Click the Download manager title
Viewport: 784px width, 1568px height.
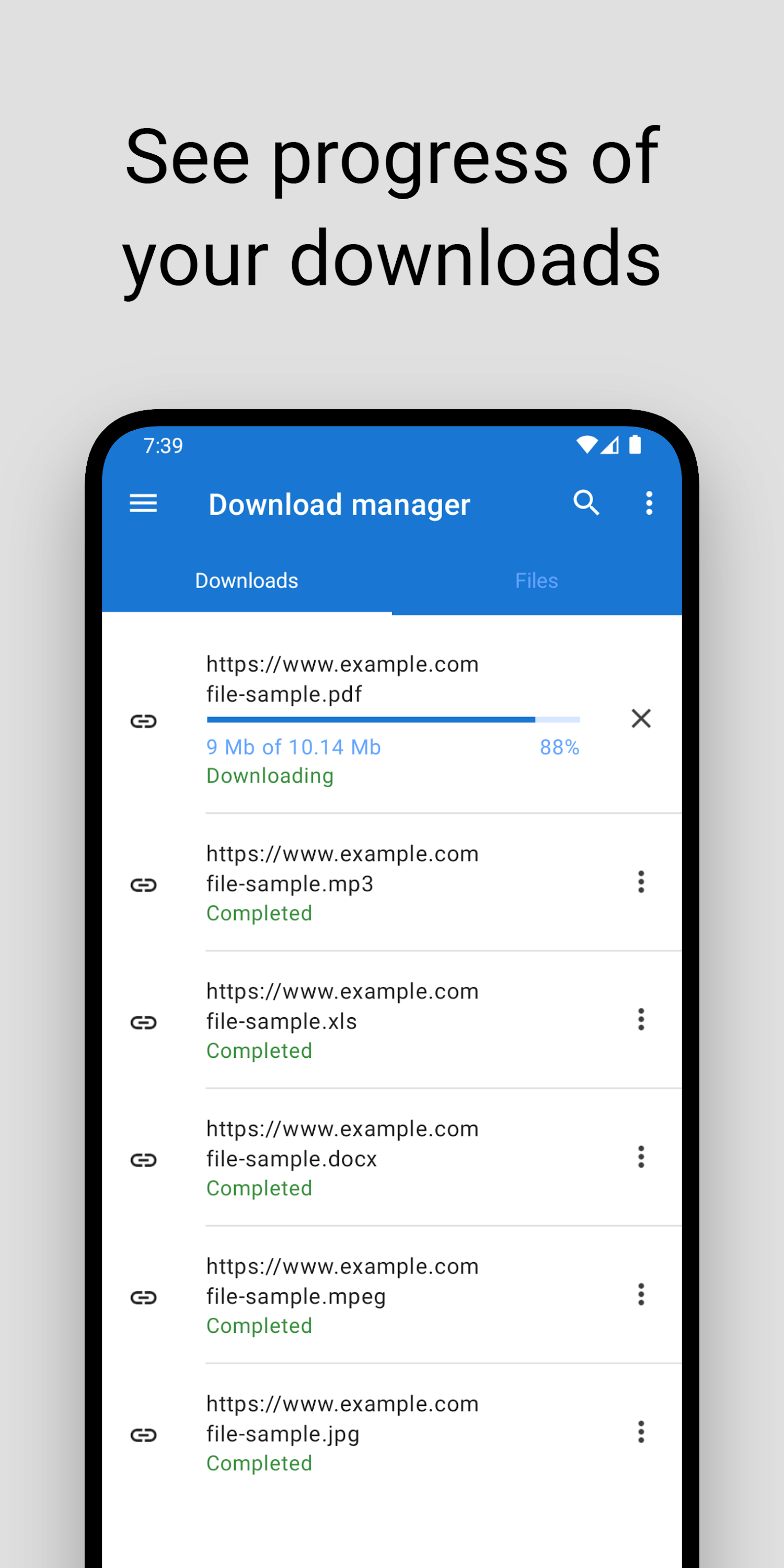[340, 504]
